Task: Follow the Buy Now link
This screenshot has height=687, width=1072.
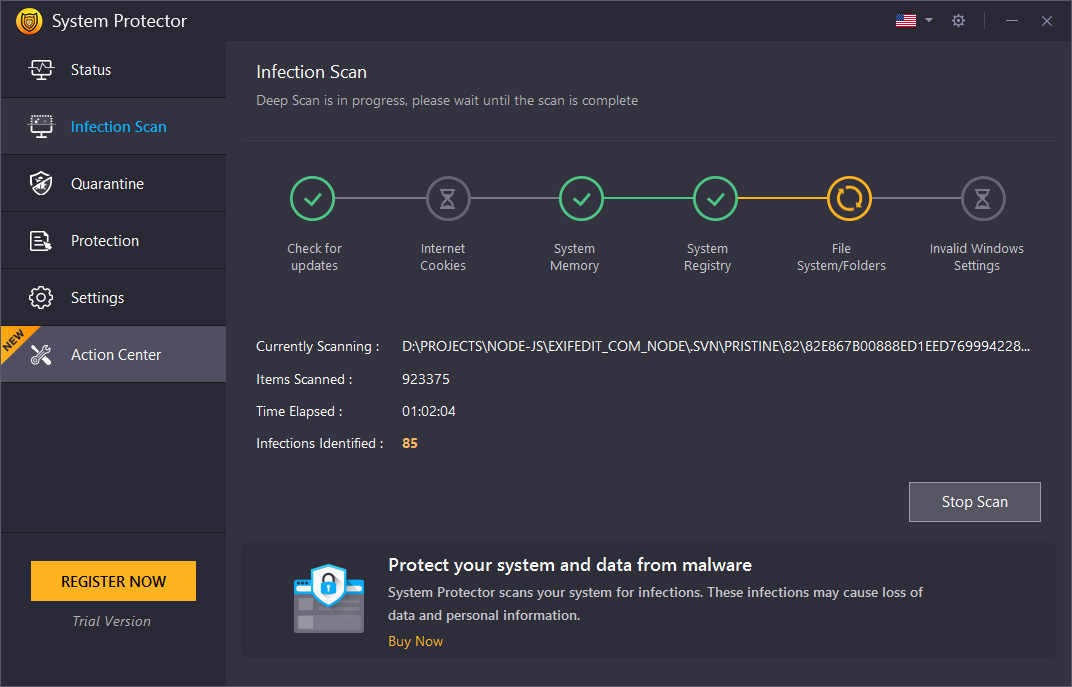Action: pos(415,641)
